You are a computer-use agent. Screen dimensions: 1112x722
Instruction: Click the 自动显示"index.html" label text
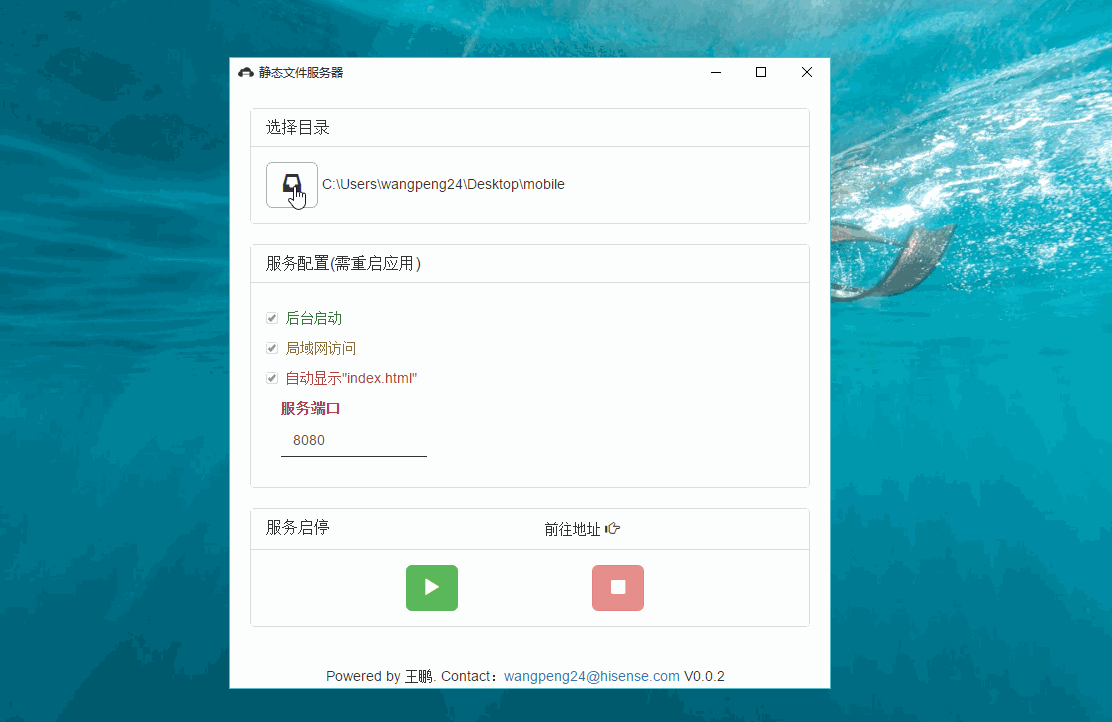pos(351,378)
